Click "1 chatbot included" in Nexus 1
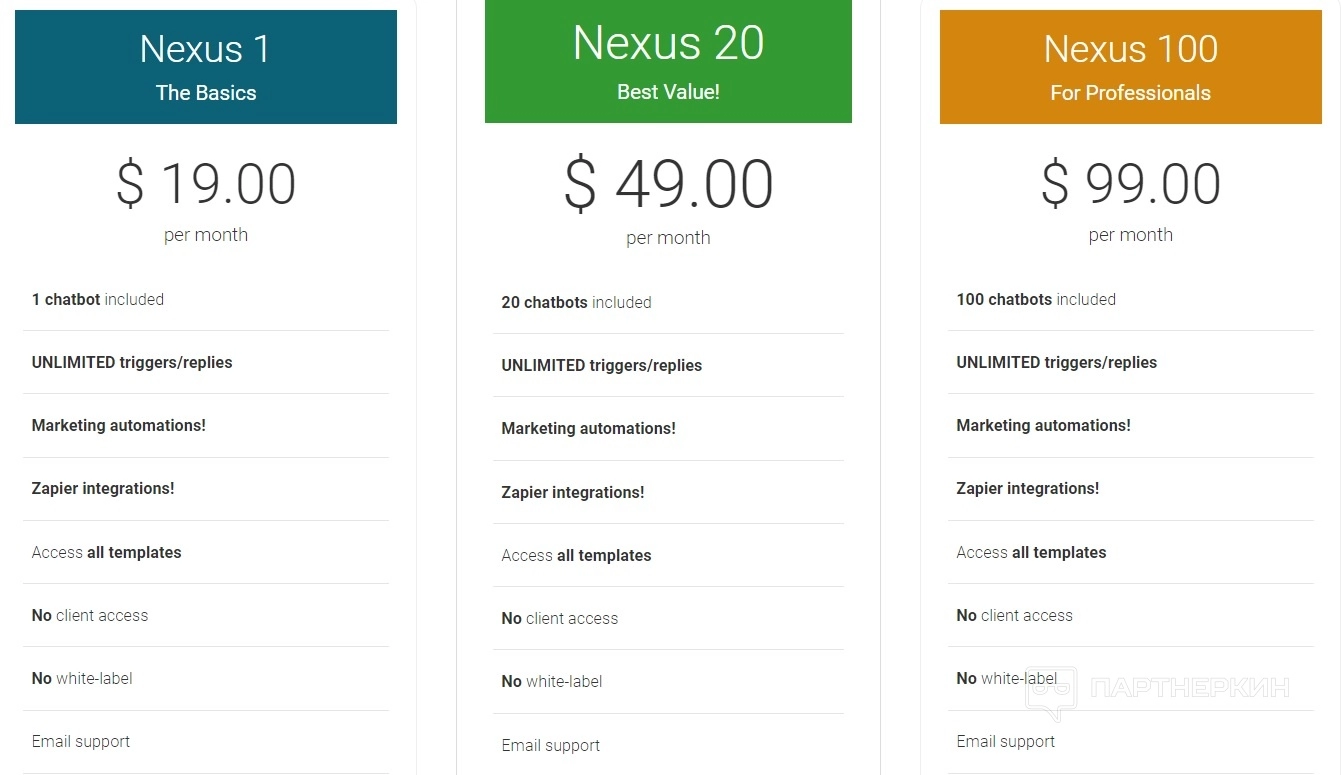The height and width of the screenshot is (775, 1341). point(98,299)
